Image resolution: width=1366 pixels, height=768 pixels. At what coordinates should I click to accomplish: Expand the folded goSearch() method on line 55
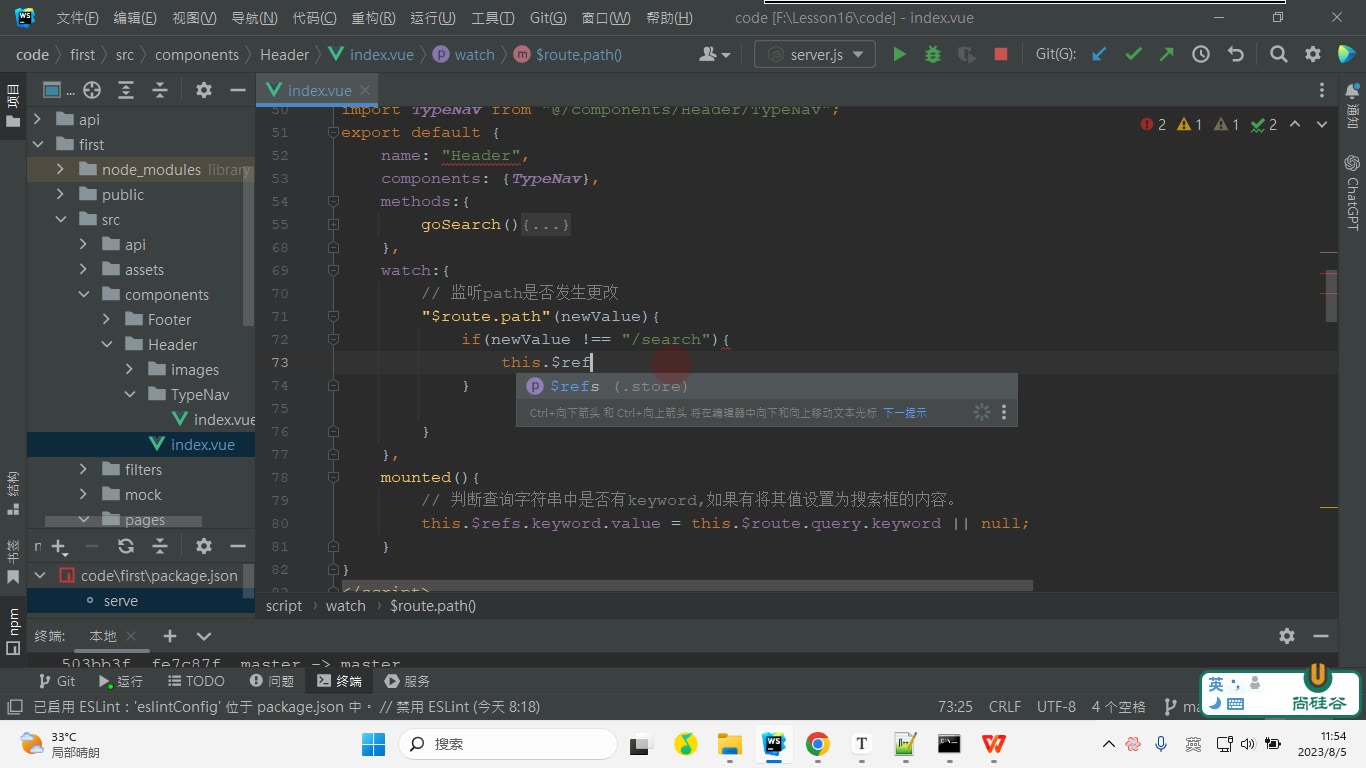[x=333, y=225]
